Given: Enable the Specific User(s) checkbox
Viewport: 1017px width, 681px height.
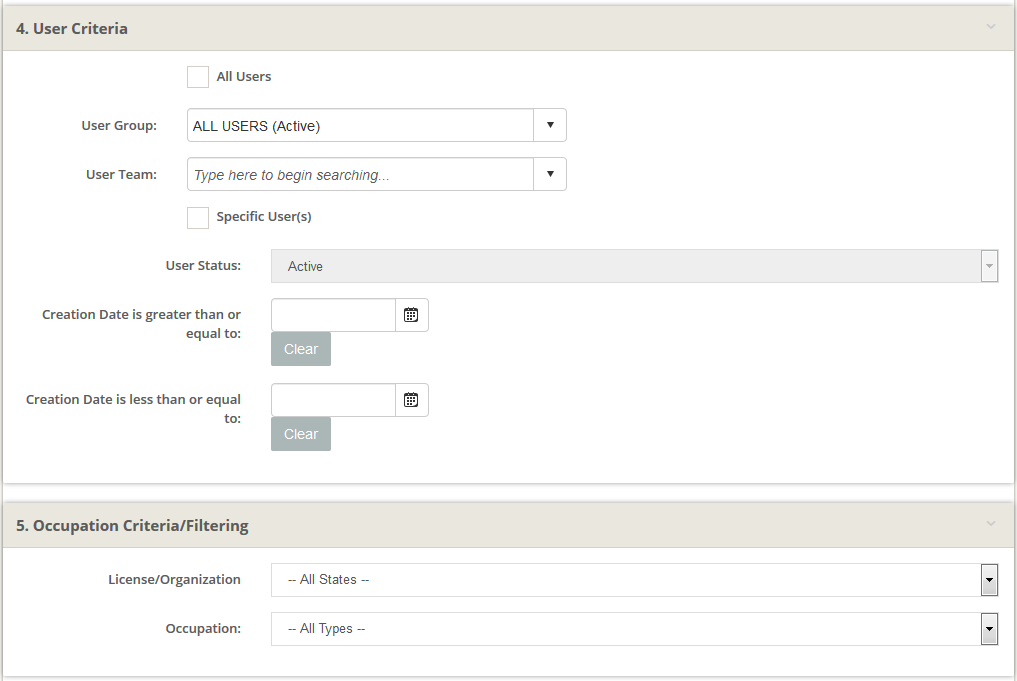Looking at the screenshot, I should click(x=198, y=217).
